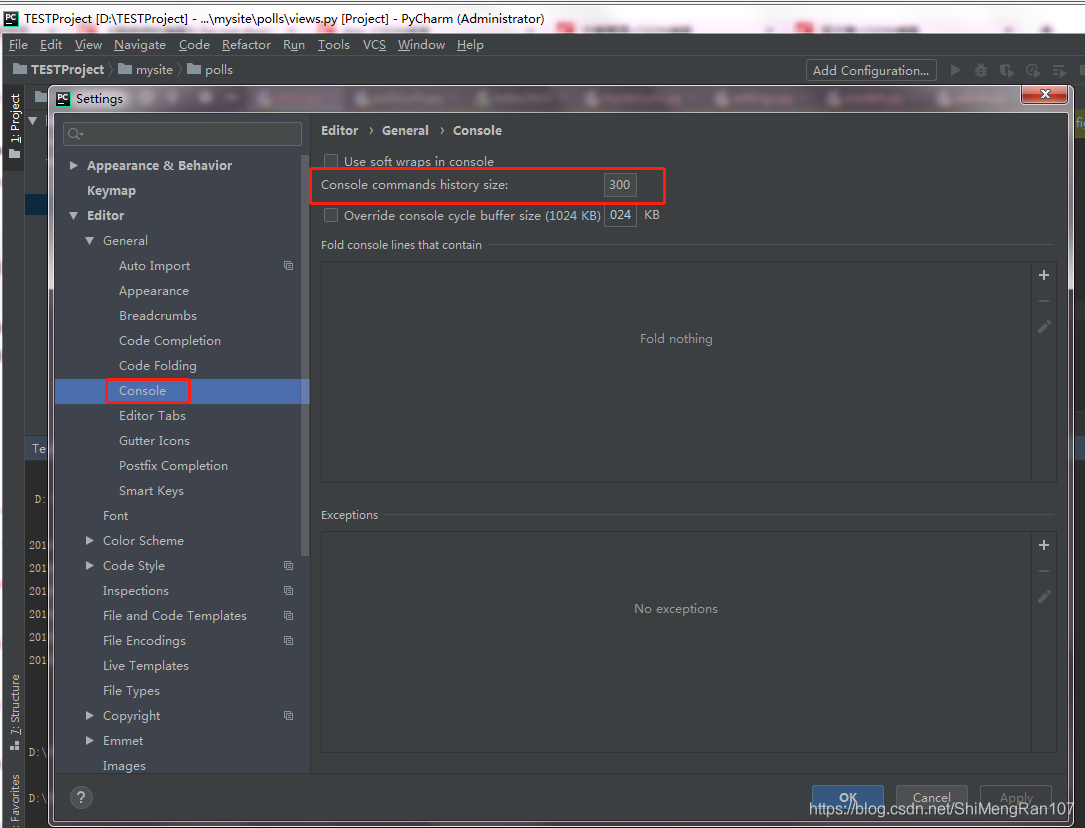Viewport: 1085px width, 828px height.
Task: Click the Cancel button
Action: [931, 798]
